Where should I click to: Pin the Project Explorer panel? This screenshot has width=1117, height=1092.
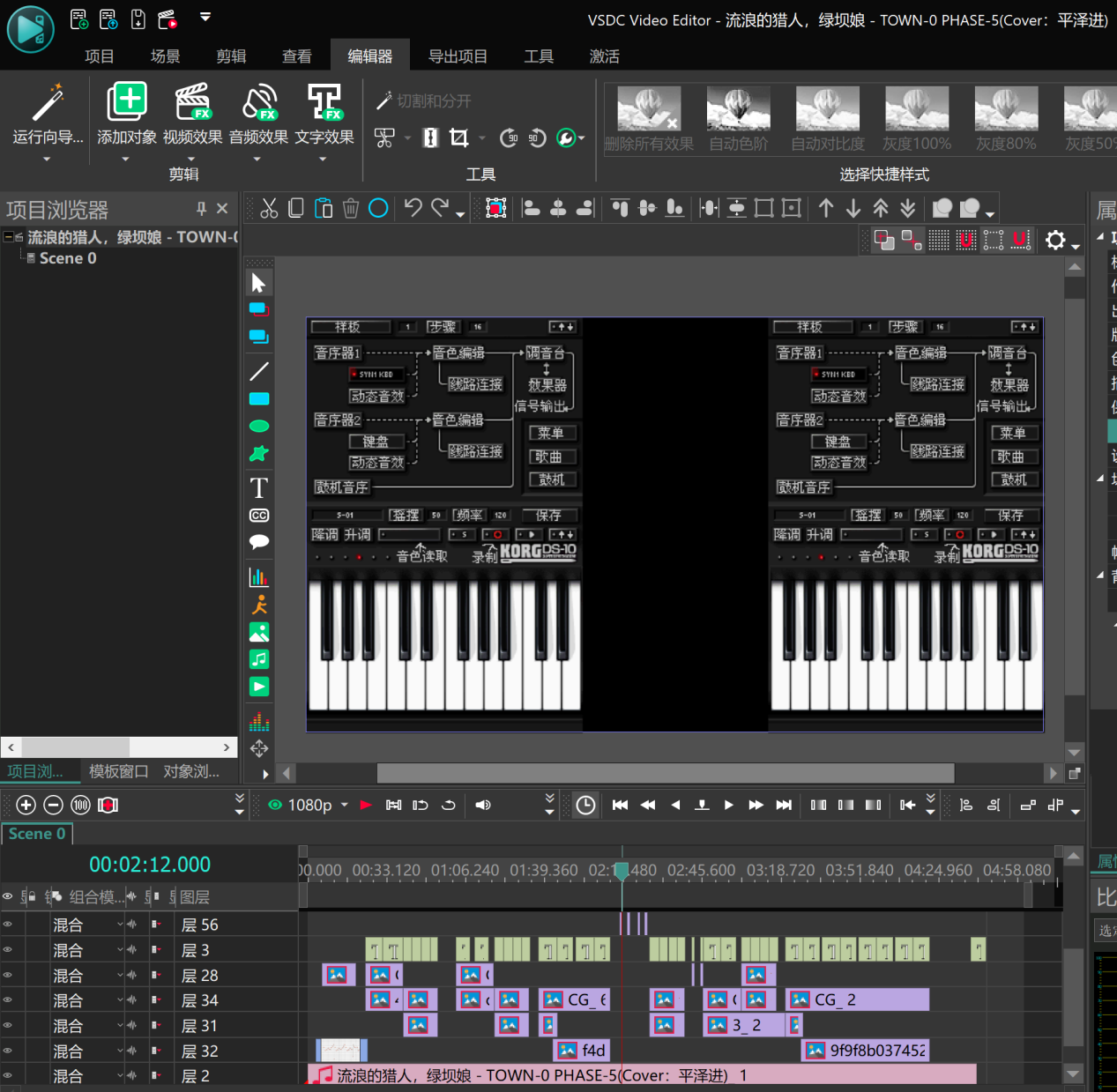point(201,208)
